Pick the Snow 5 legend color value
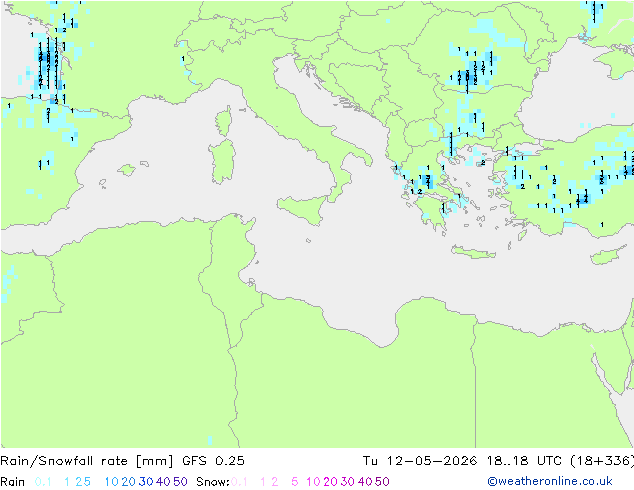The image size is (634, 490). tap(294, 482)
